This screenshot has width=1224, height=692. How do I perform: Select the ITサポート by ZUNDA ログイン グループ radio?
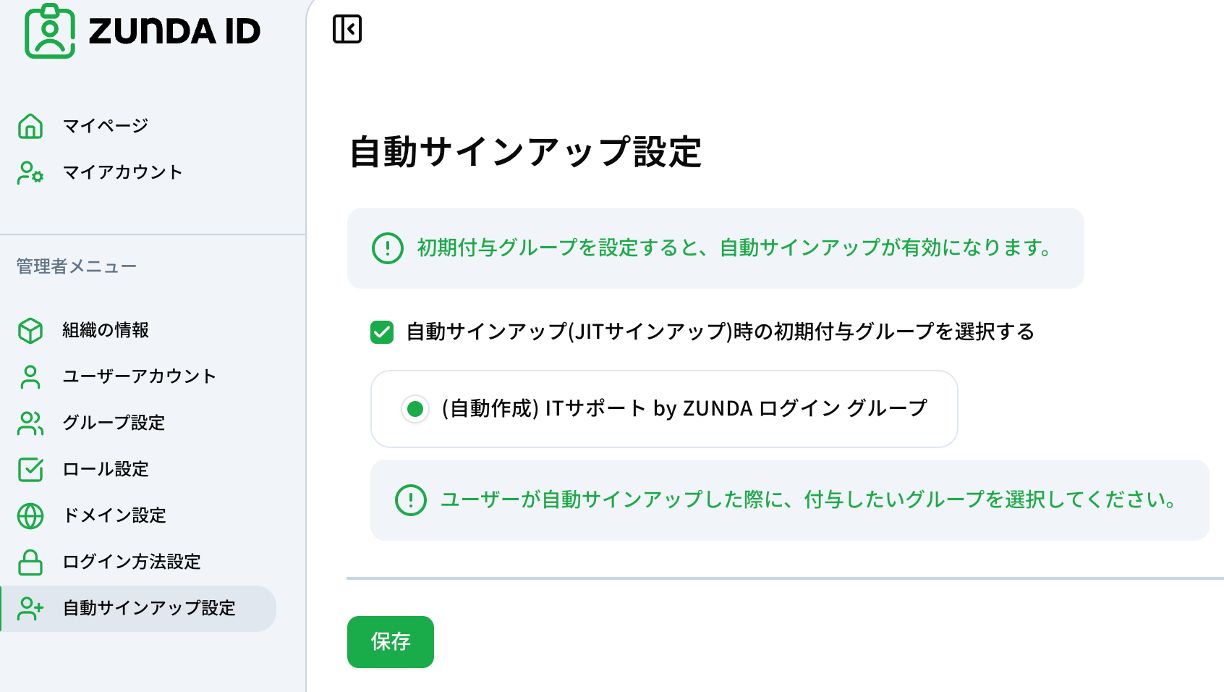tap(415, 409)
